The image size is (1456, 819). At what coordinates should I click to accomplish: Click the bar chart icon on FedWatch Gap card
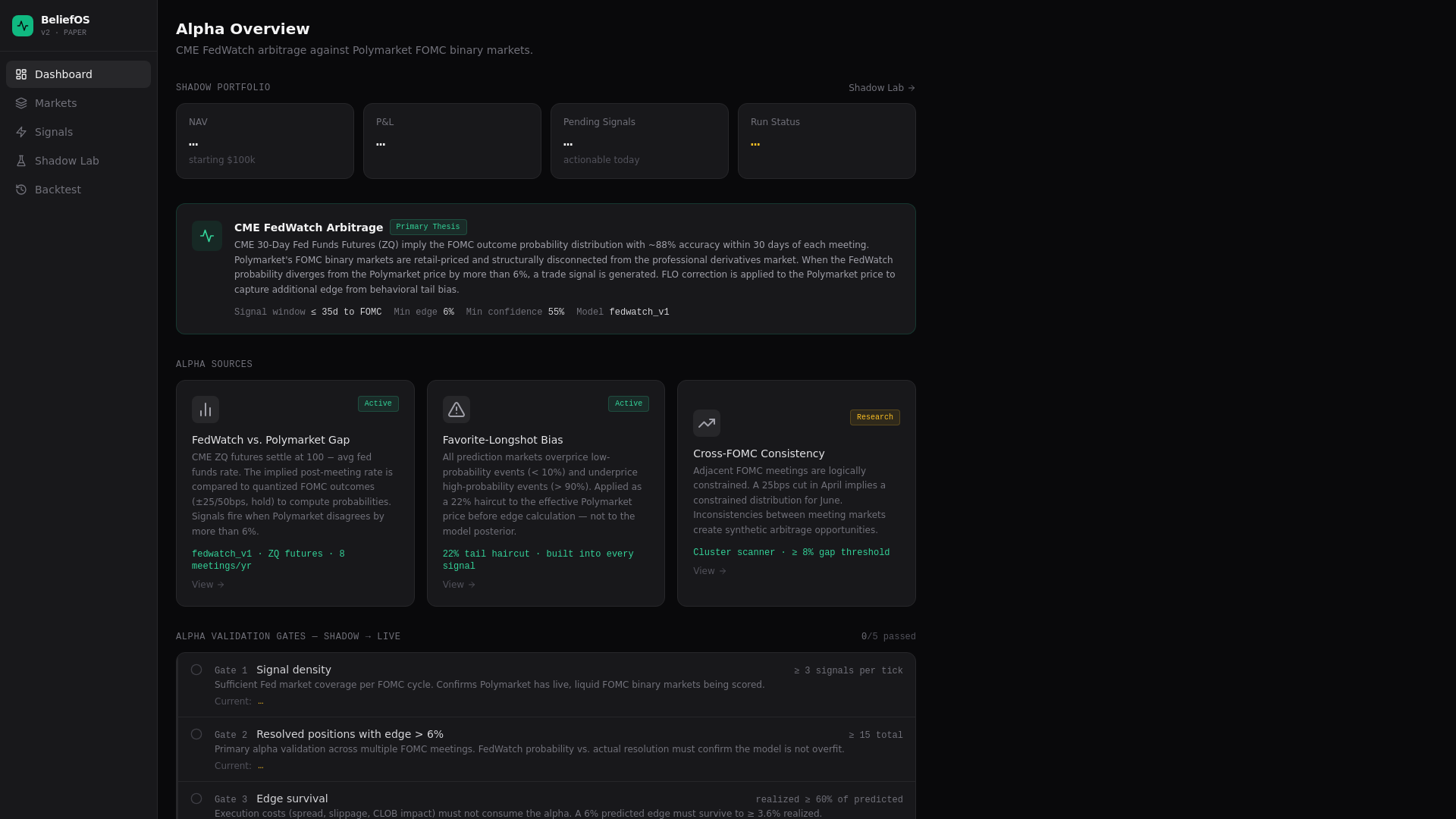(206, 409)
